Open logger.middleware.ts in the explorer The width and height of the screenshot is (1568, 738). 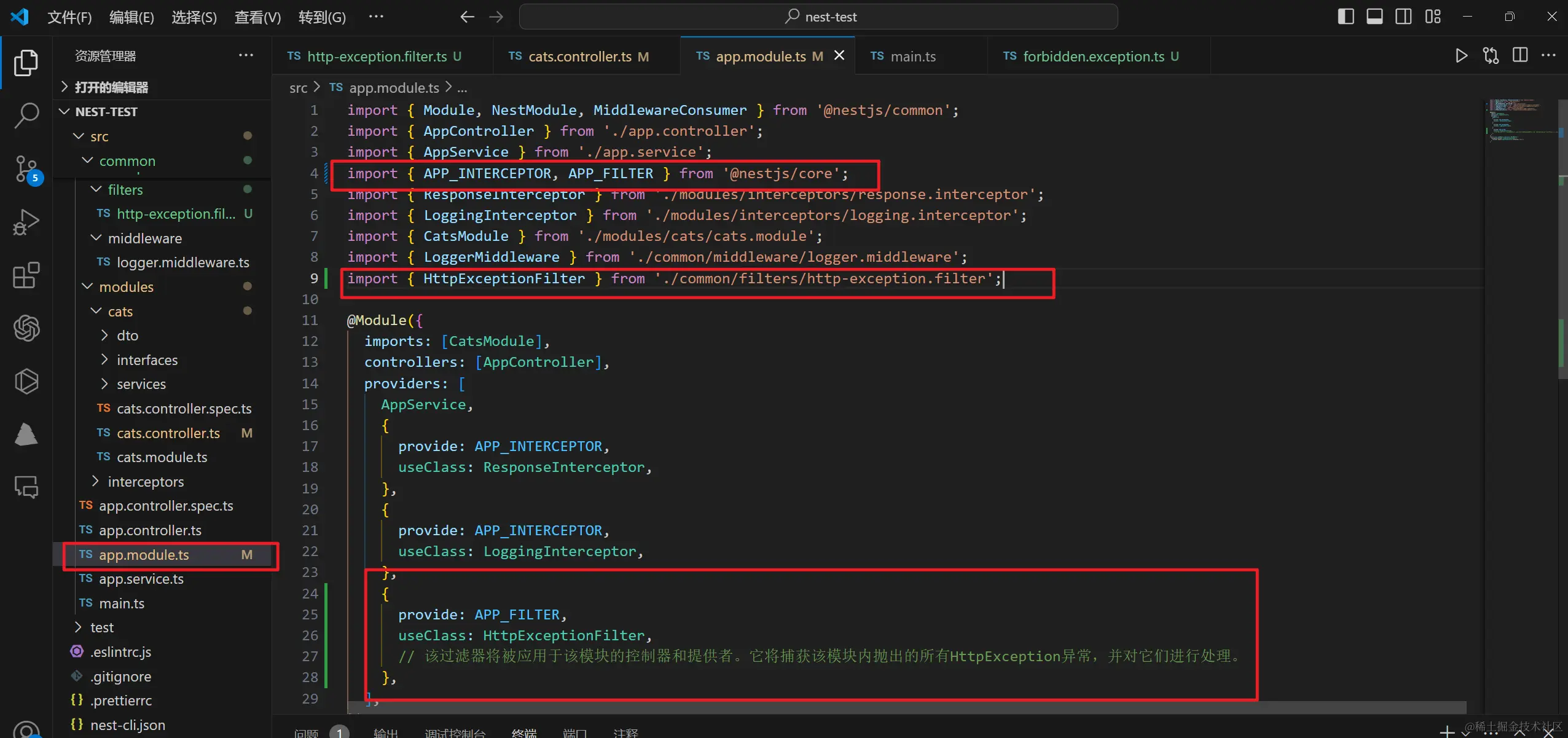coord(162,262)
